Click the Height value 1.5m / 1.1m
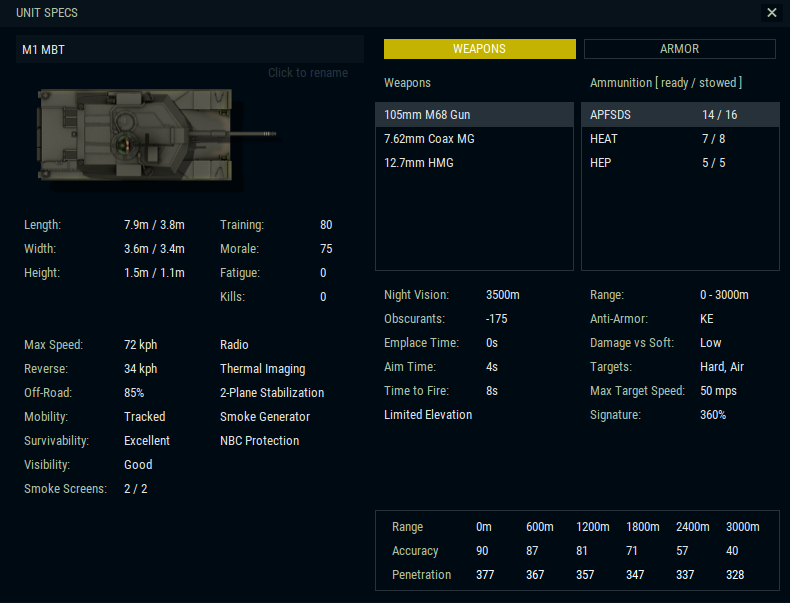The width and height of the screenshot is (790, 603). (154, 273)
